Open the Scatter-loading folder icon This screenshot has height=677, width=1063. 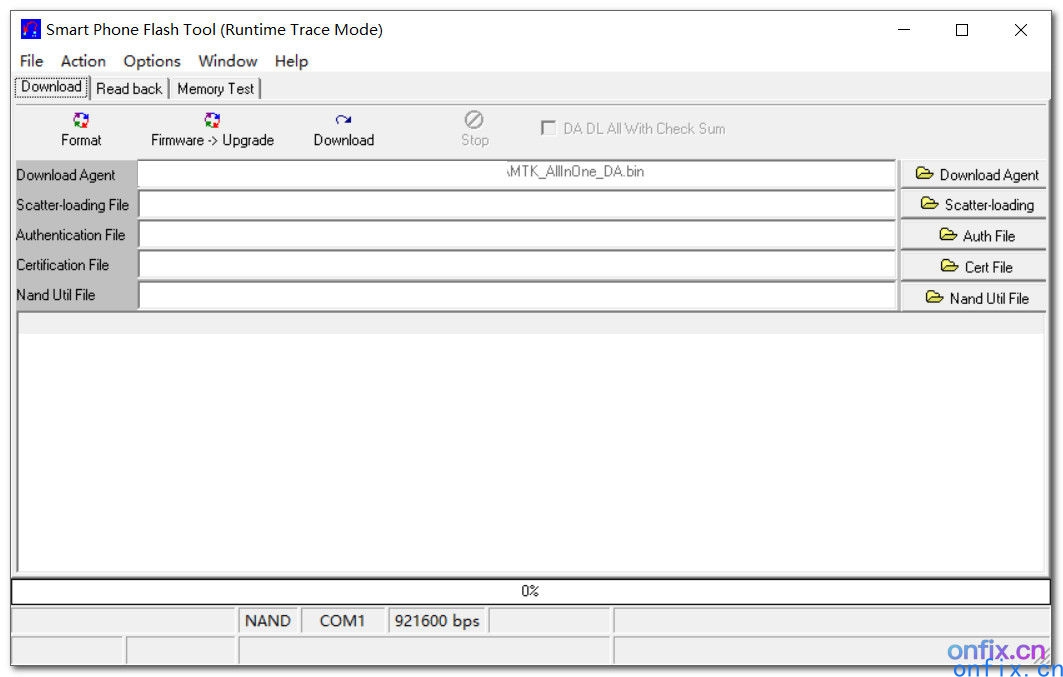tap(973, 204)
